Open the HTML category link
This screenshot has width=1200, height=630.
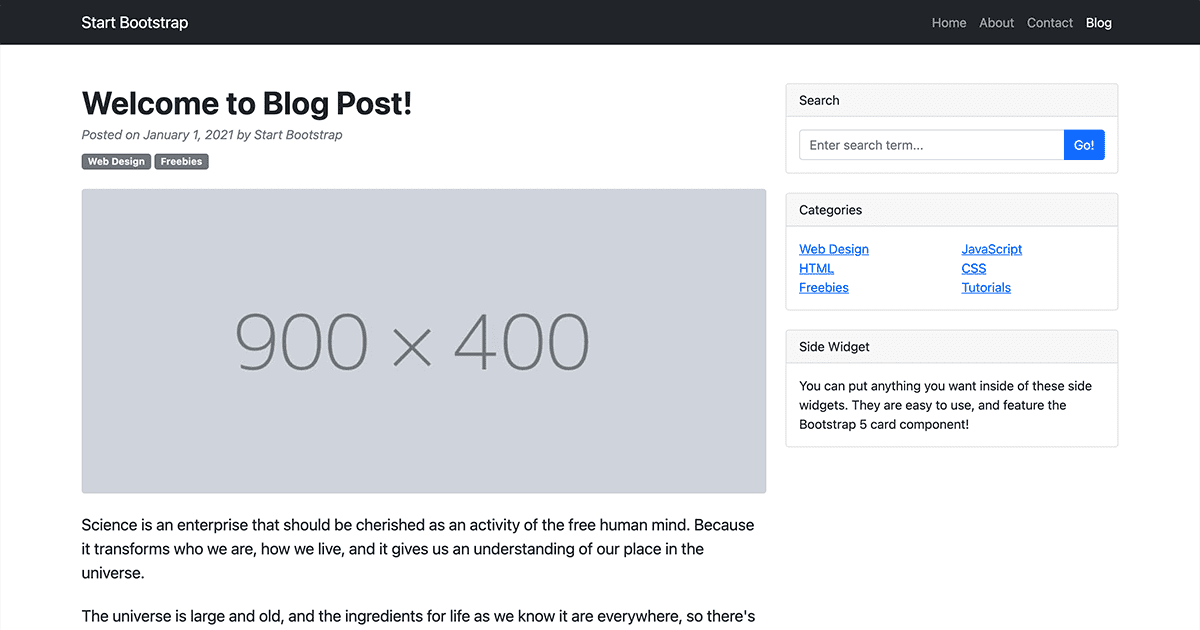coord(816,268)
